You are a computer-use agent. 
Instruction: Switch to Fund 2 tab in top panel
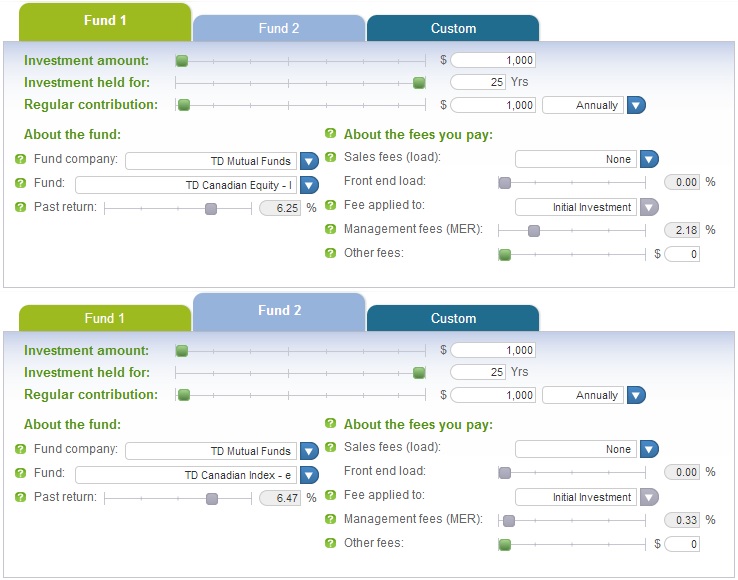pyautogui.click(x=279, y=28)
